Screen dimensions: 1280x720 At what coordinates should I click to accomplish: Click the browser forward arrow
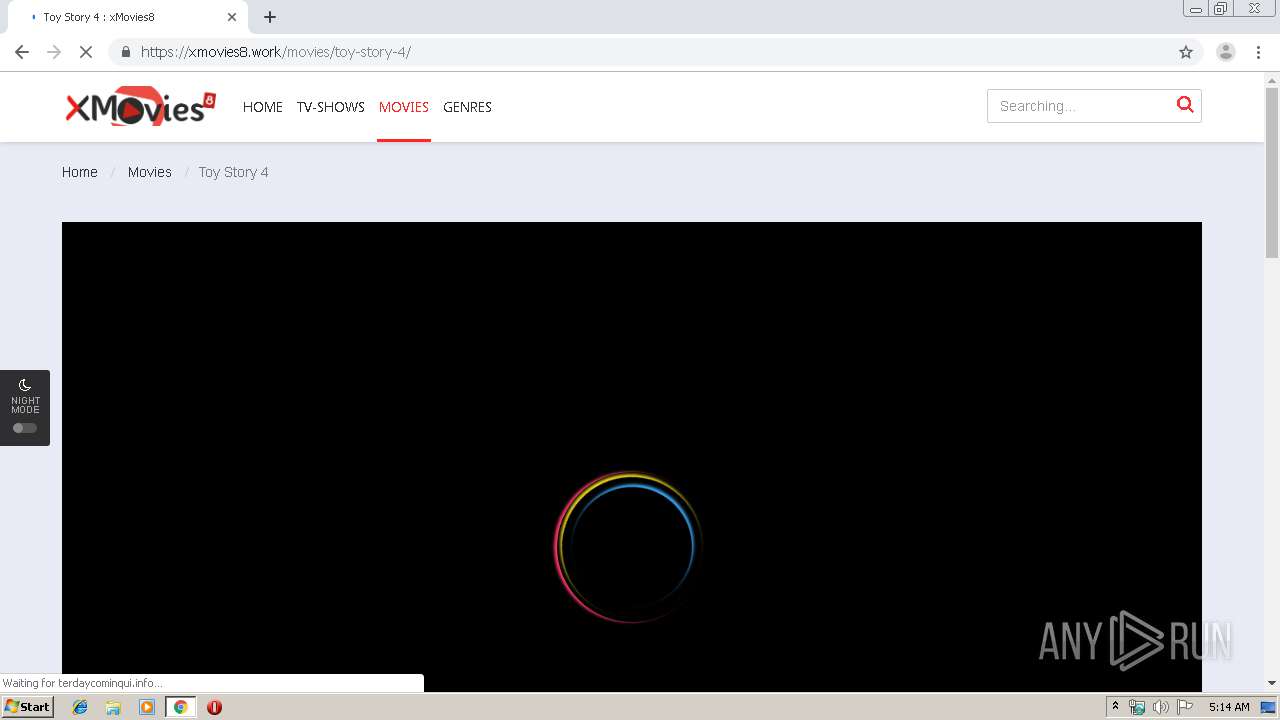[54, 52]
